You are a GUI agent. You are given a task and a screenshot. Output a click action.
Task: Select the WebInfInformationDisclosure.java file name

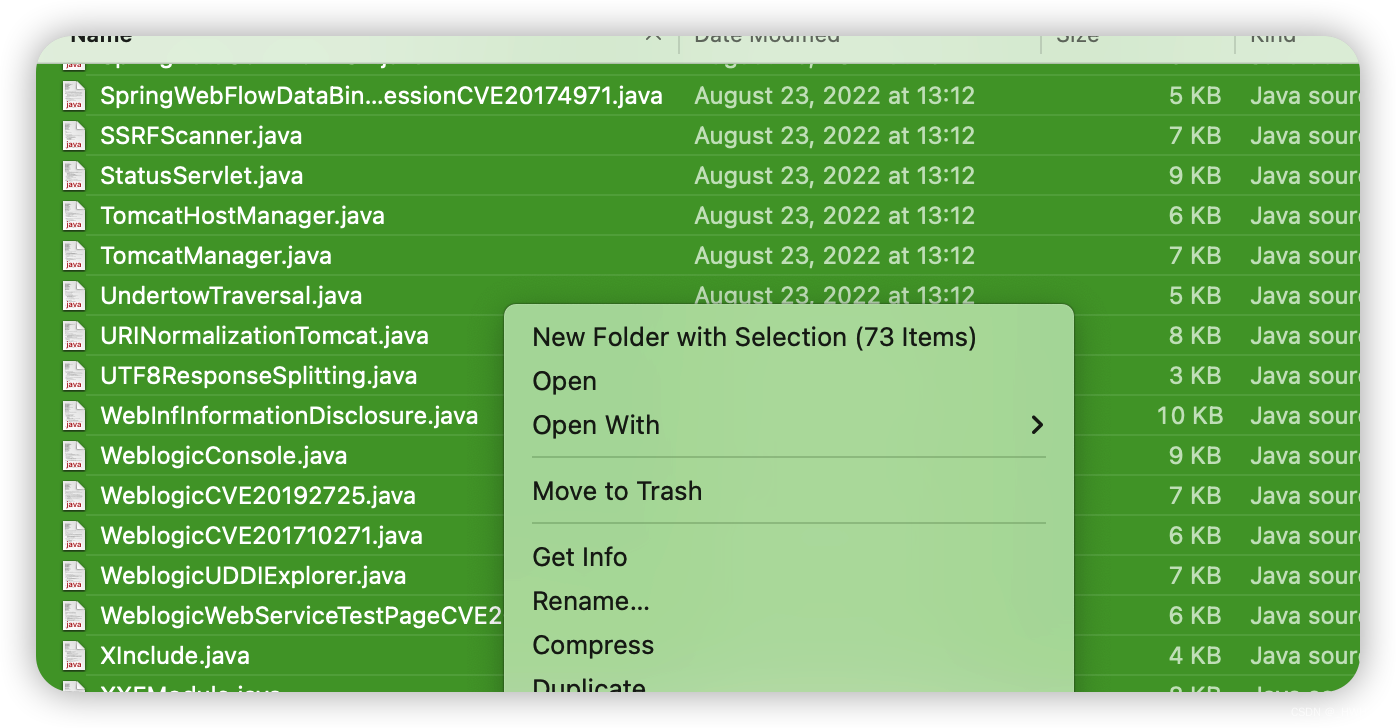[x=289, y=416]
